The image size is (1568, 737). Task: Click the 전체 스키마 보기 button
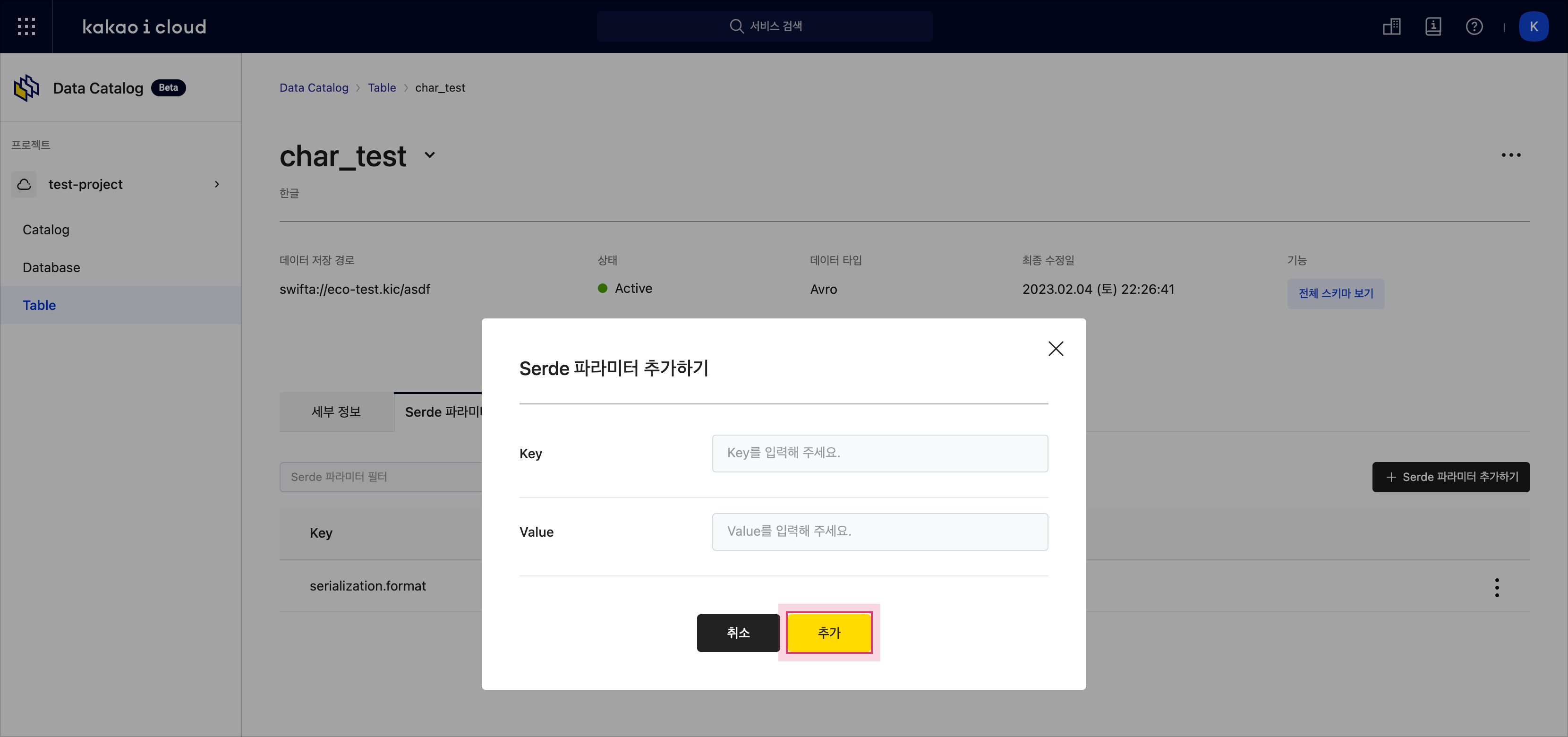(x=1336, y=293)
